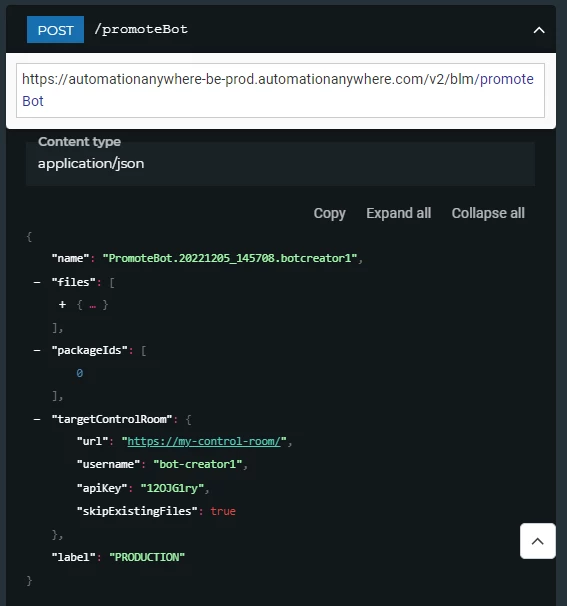The width and height of the screenshot is (567, 606).
Task: Collapse the "targetControlRoom" object node
Action: point(37,419)
